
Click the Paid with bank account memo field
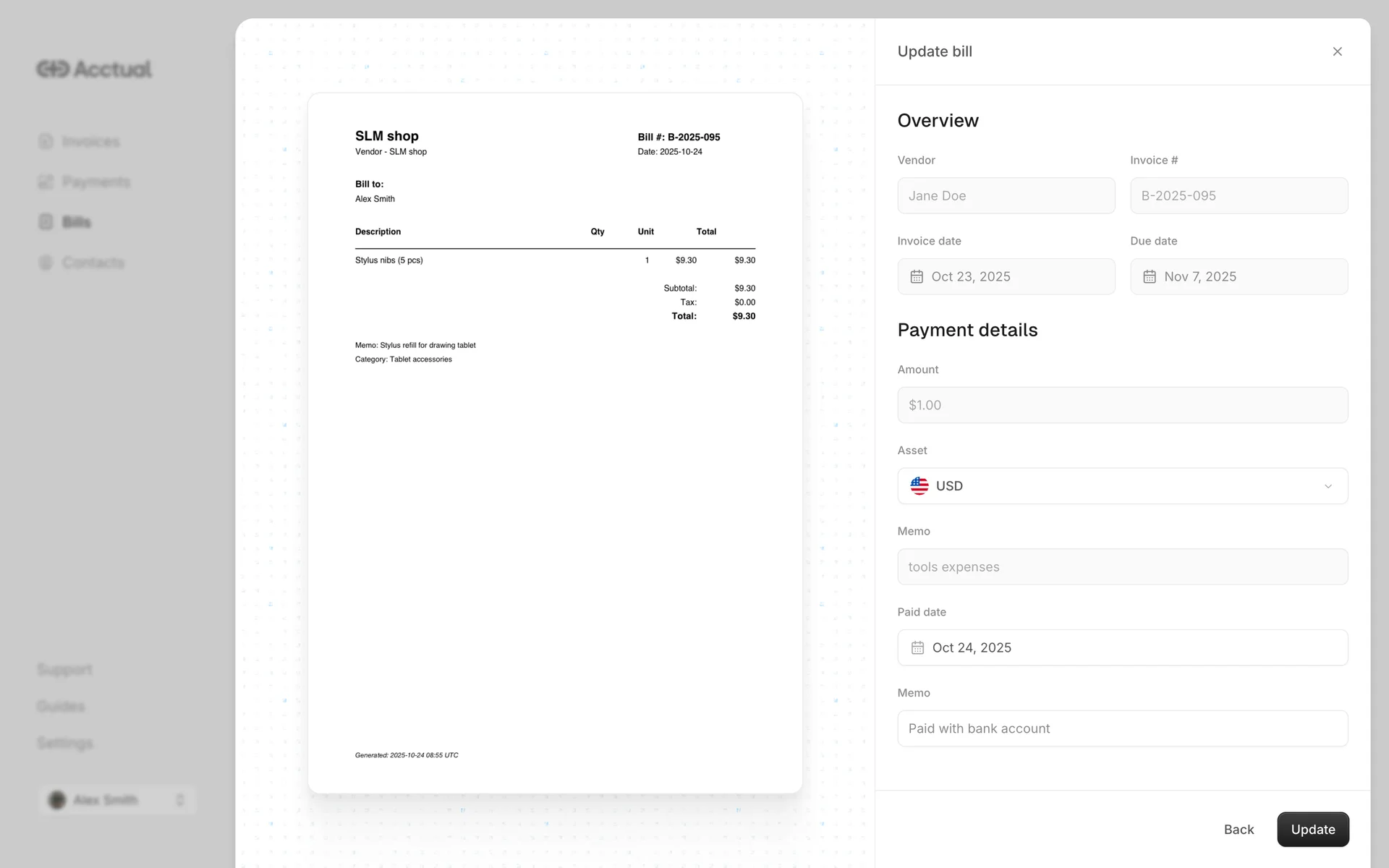[1122, 728]
